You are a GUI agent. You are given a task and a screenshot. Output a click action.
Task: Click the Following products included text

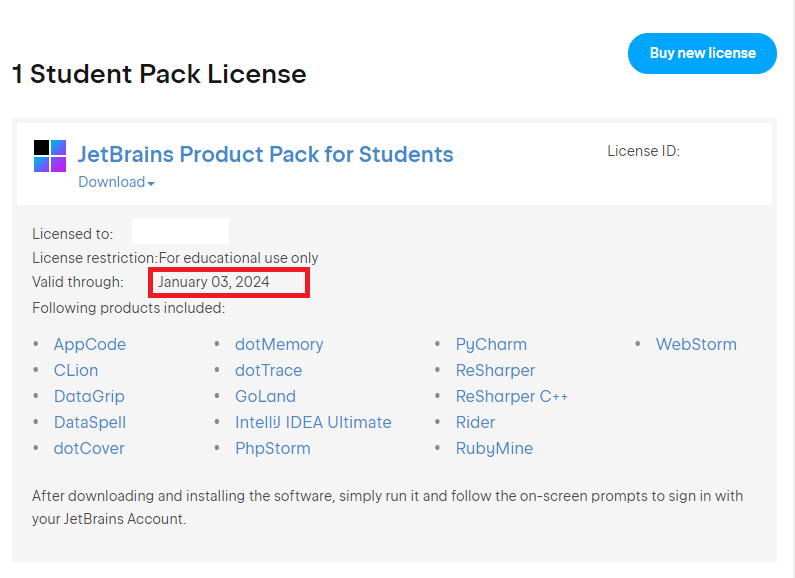pos(129,308)
